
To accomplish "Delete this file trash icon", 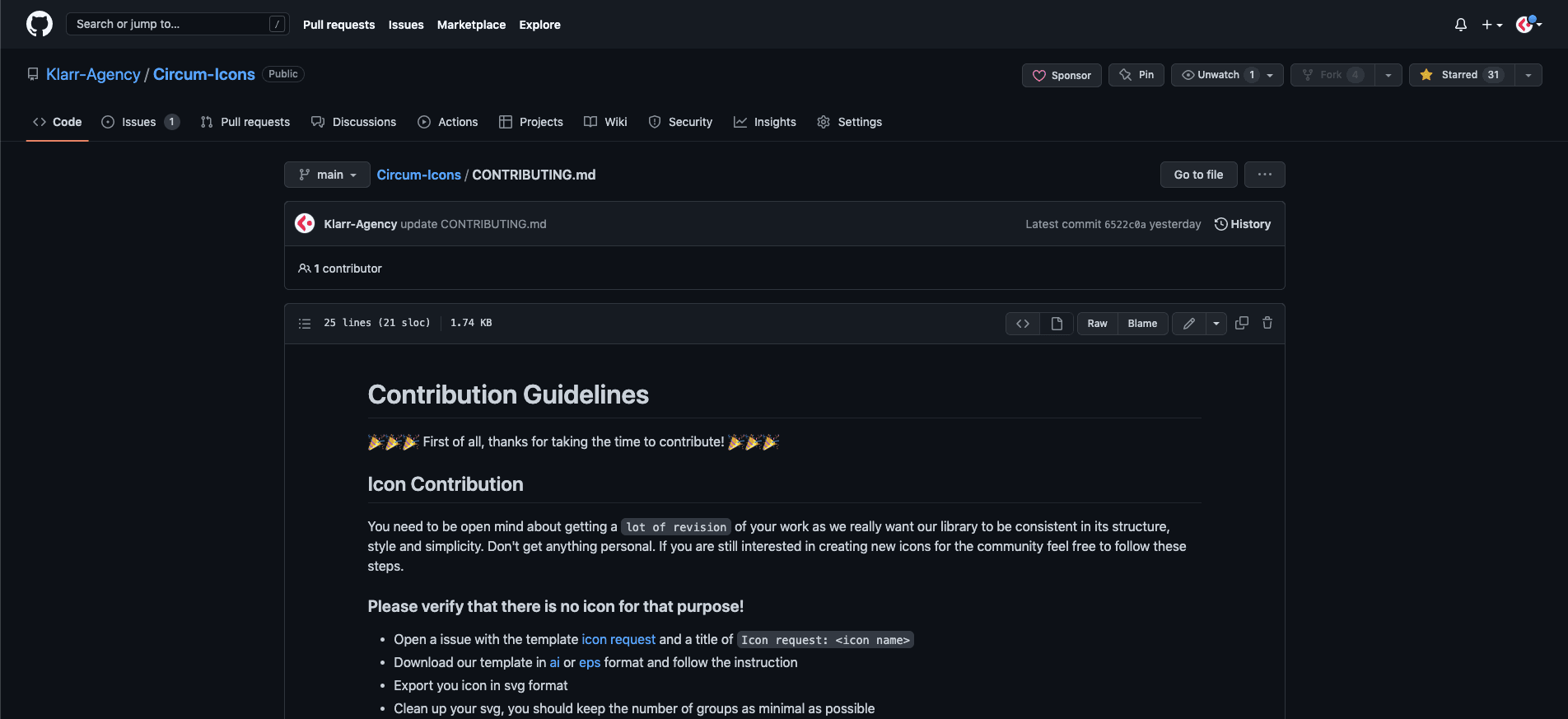I will click(1267, 323).
